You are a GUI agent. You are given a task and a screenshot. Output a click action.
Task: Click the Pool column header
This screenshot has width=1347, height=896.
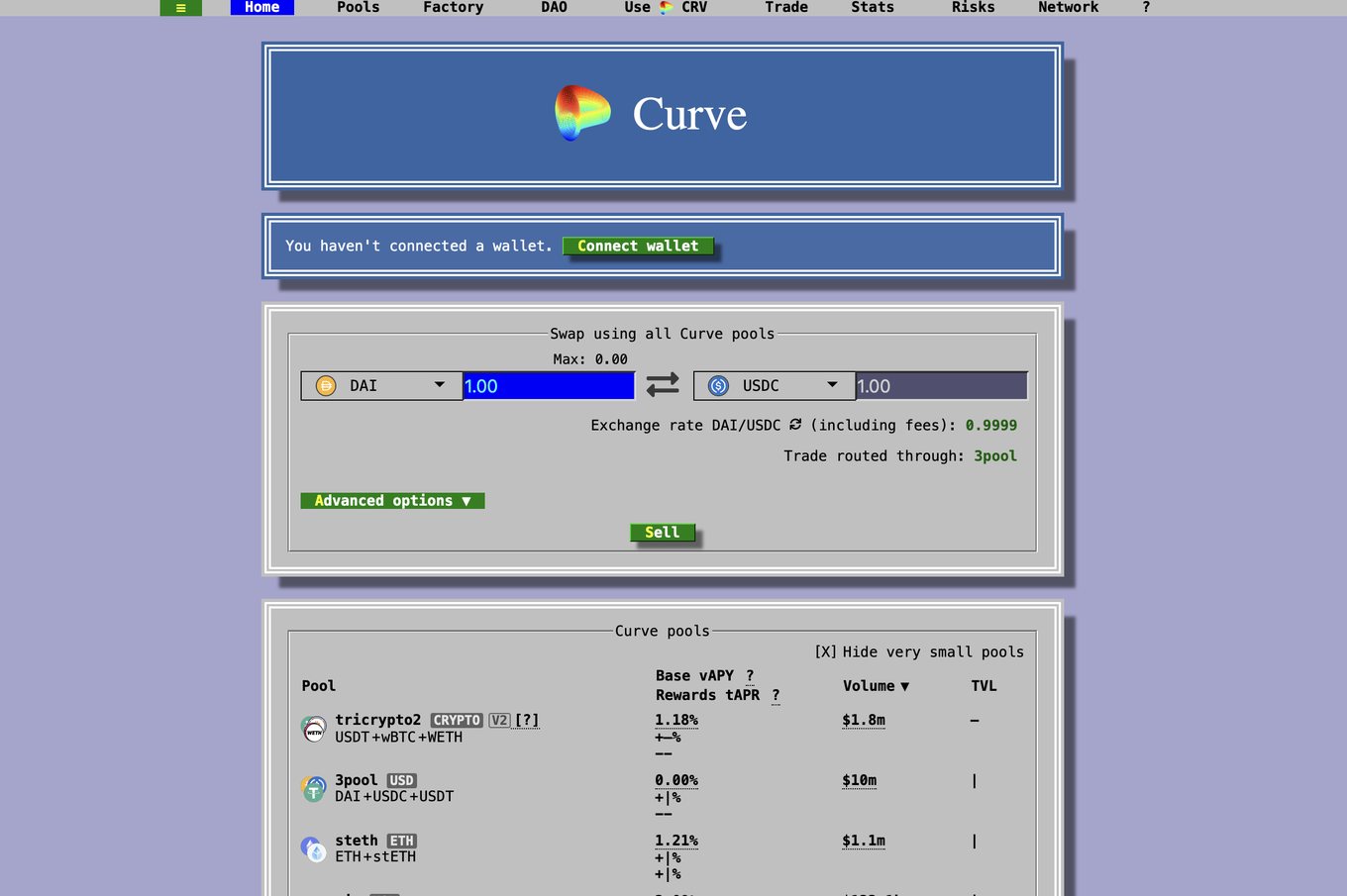pos(319,686)
